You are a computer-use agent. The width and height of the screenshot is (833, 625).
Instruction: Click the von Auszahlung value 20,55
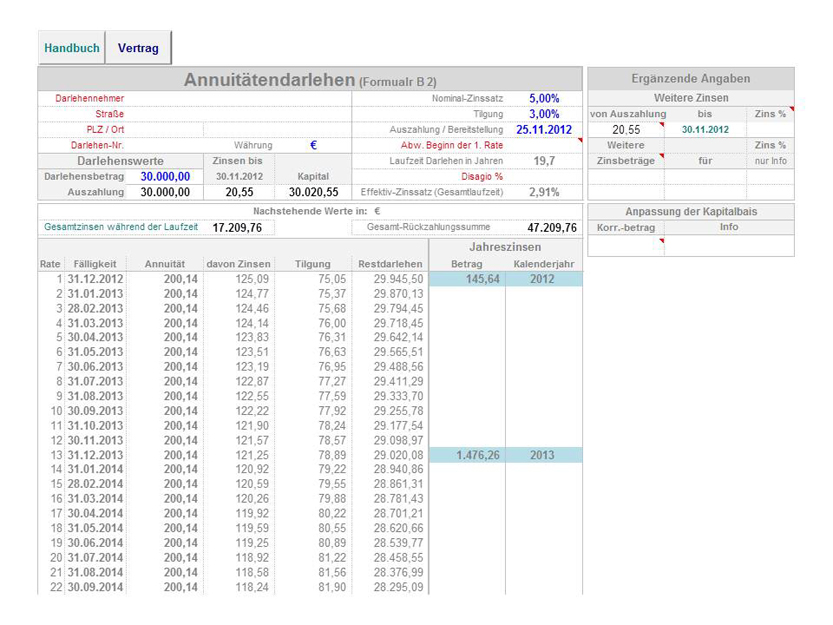626,130
